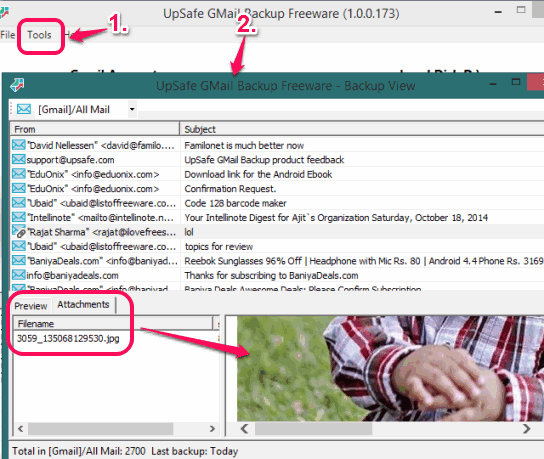
Task: Select the 'topics for review' email
Action: [x=219, y=247]
